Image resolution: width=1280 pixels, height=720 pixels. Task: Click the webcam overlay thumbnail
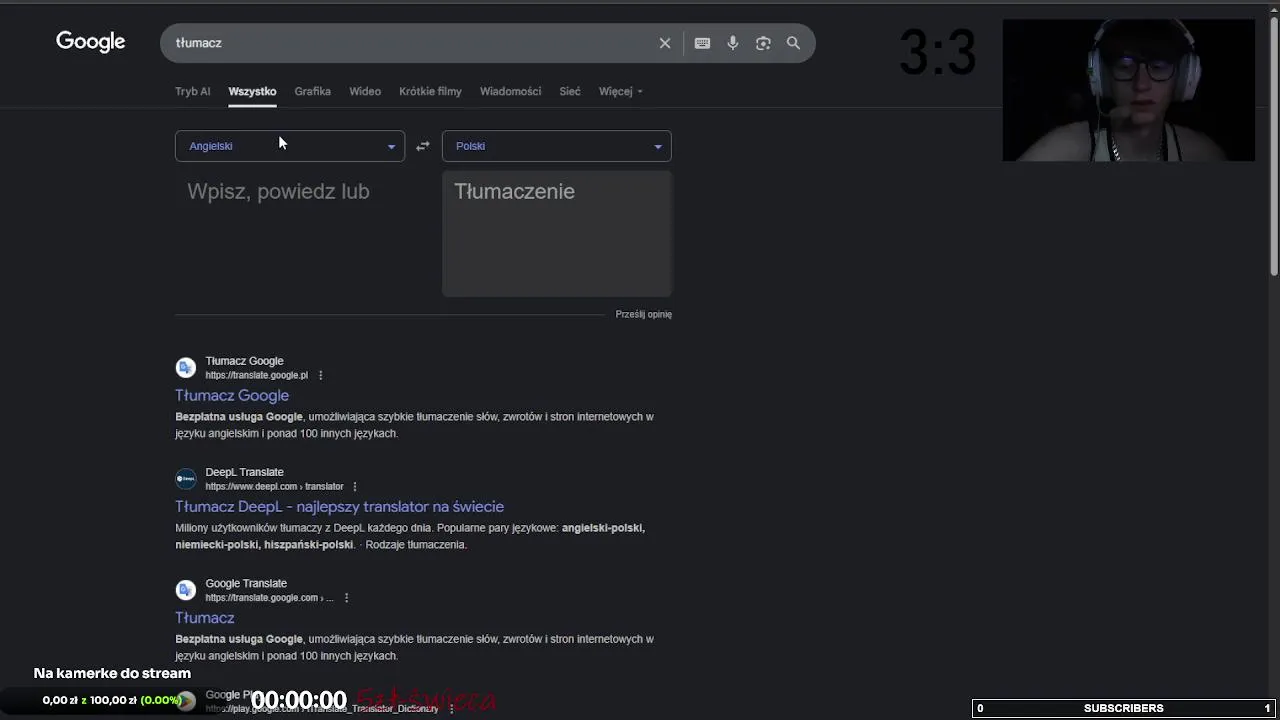tap(1129, 90)
